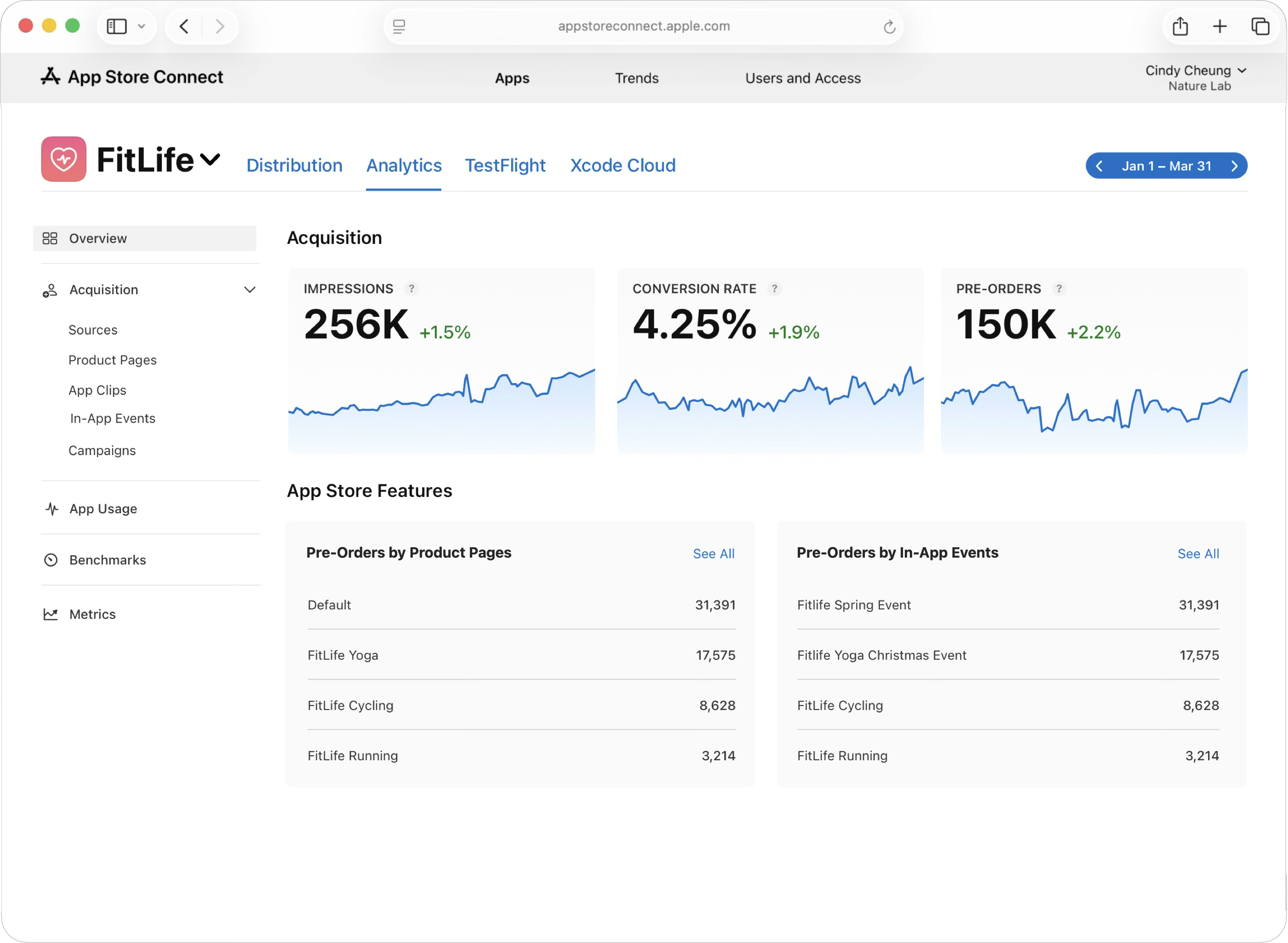Advance to next date range arrow

(1234, 166)
